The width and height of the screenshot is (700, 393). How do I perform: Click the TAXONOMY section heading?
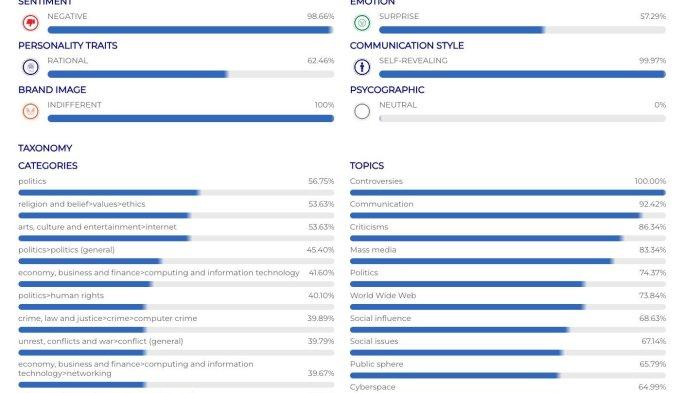[x=45, y=148]
